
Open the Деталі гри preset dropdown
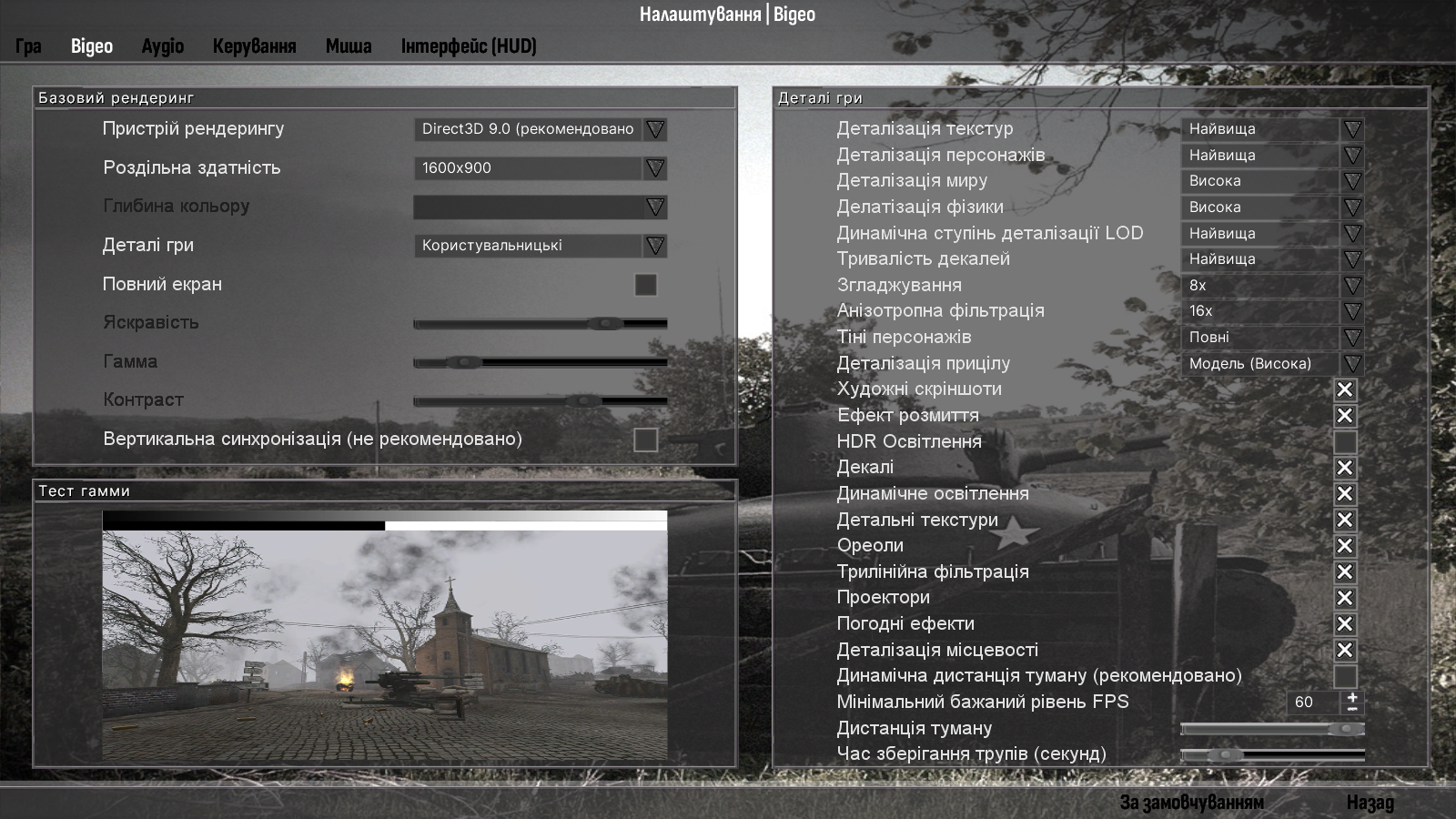tap(541, 246)
